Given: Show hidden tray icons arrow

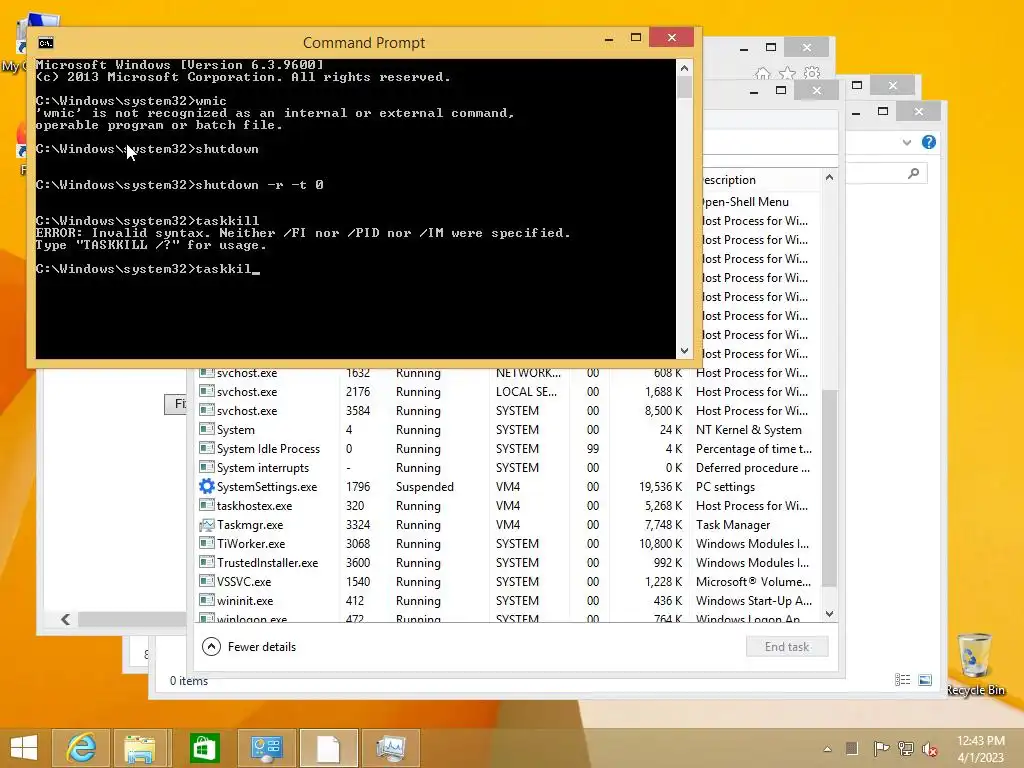Looking at the screenshot, I should click(827, 749).
